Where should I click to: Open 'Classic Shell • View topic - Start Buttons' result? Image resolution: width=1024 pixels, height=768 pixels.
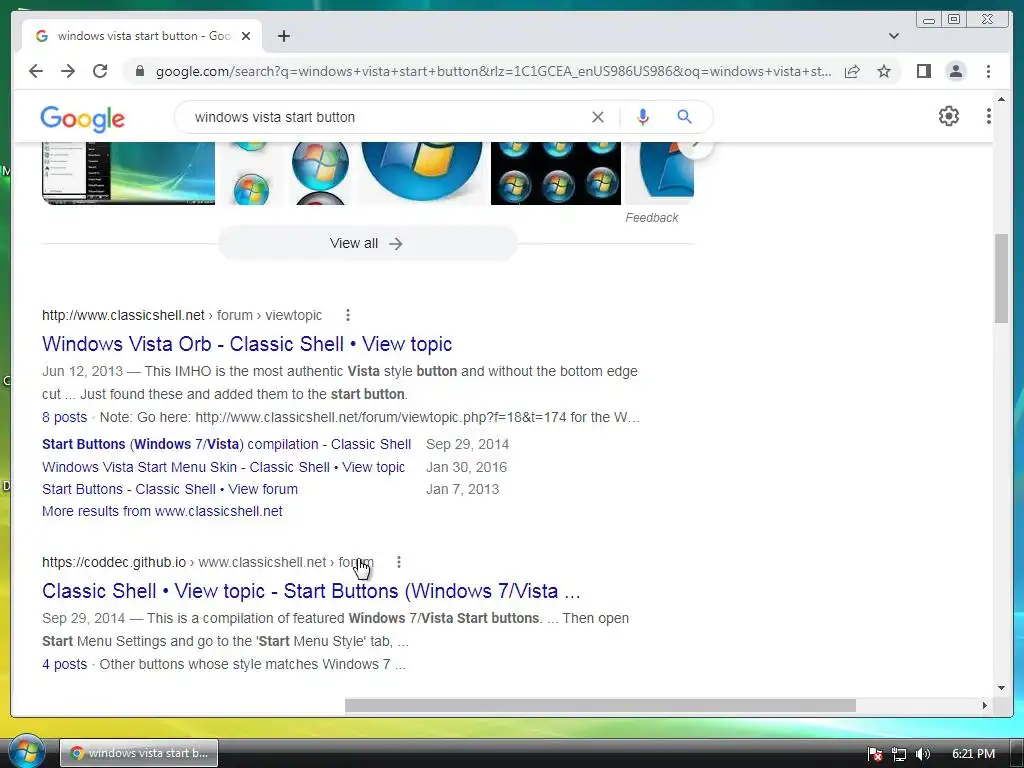[x=311, y=591]
